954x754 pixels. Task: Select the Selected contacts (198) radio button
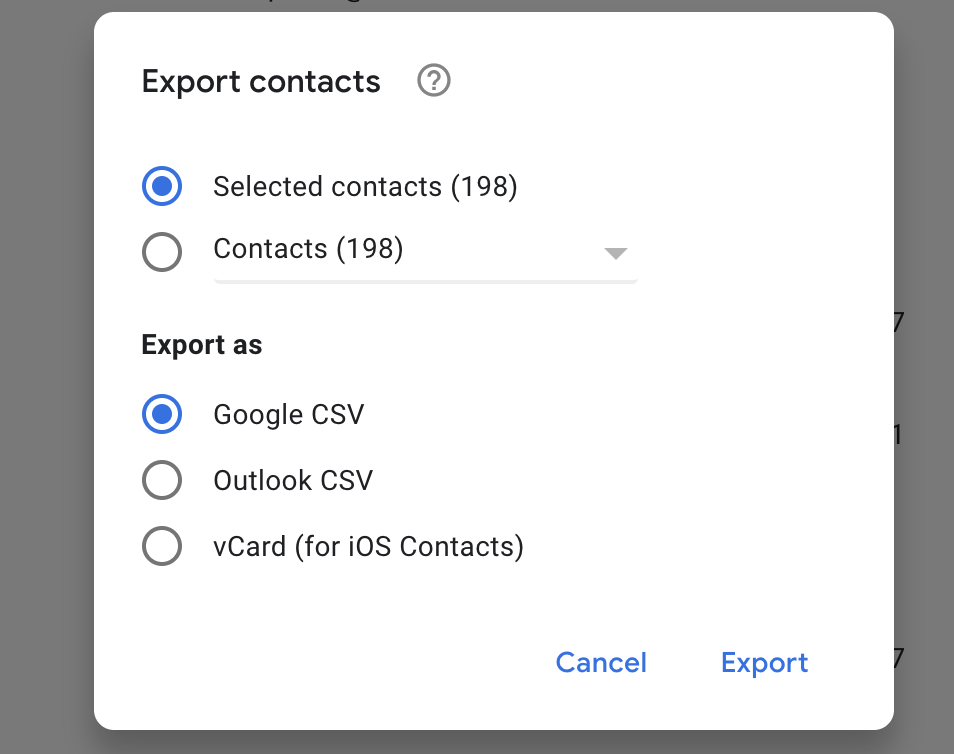click(162, 186)
